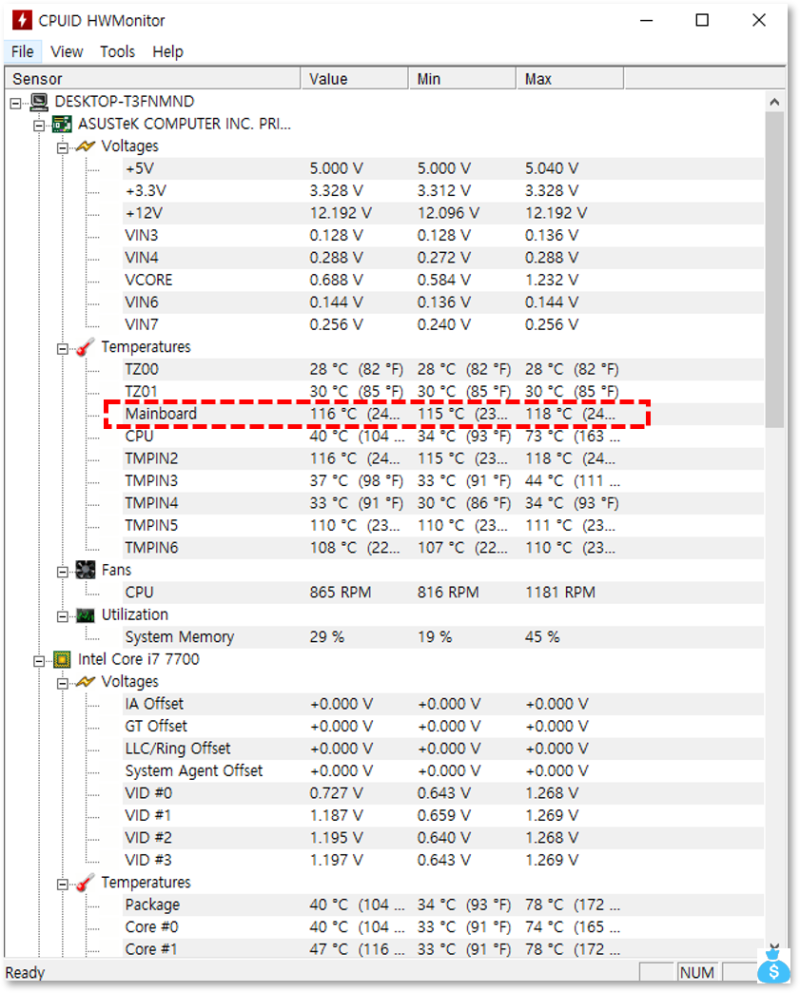The image size is (800, 993).
Task: Select the TMPIN5 row
Action: [x=443, y=526]
